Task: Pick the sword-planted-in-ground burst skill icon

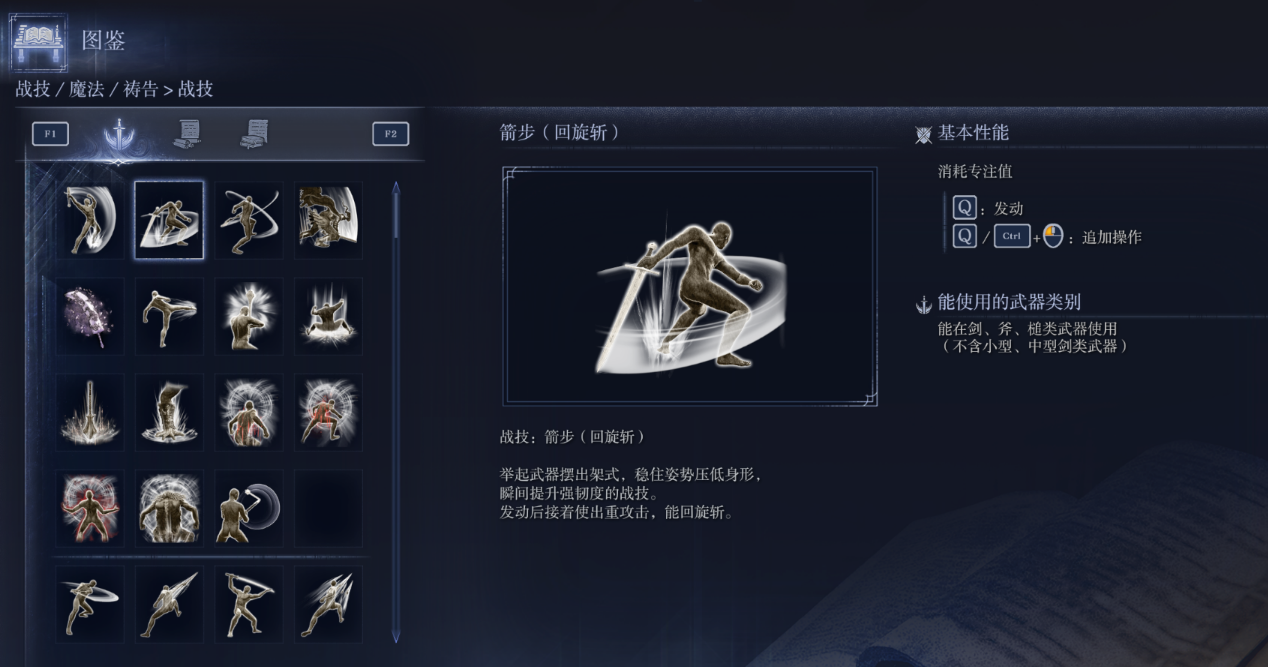Action: pyautogui.click(x=89, y=413)
